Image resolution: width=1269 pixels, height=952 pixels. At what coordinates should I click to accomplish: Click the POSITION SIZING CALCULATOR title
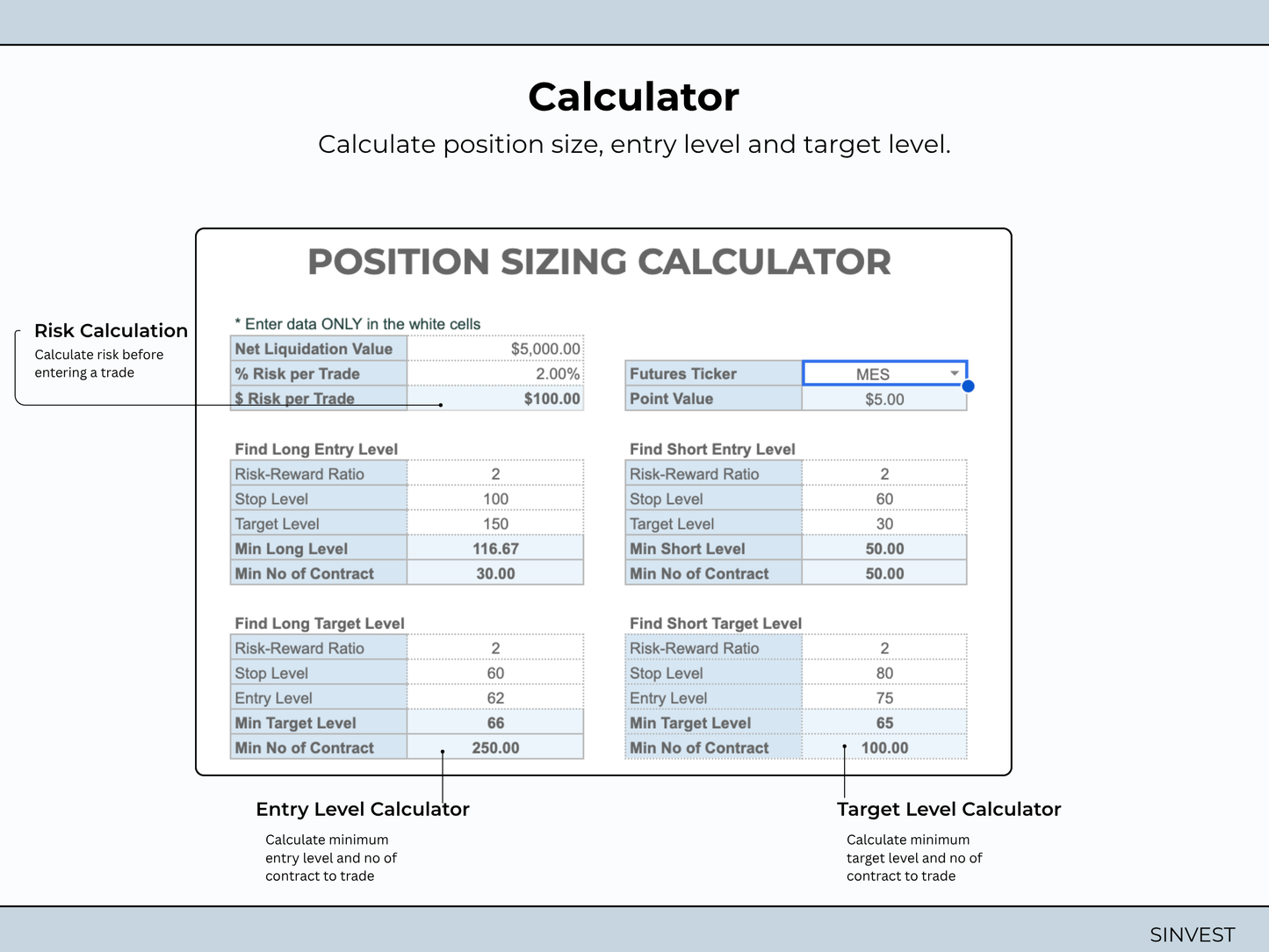coord(599,262)
